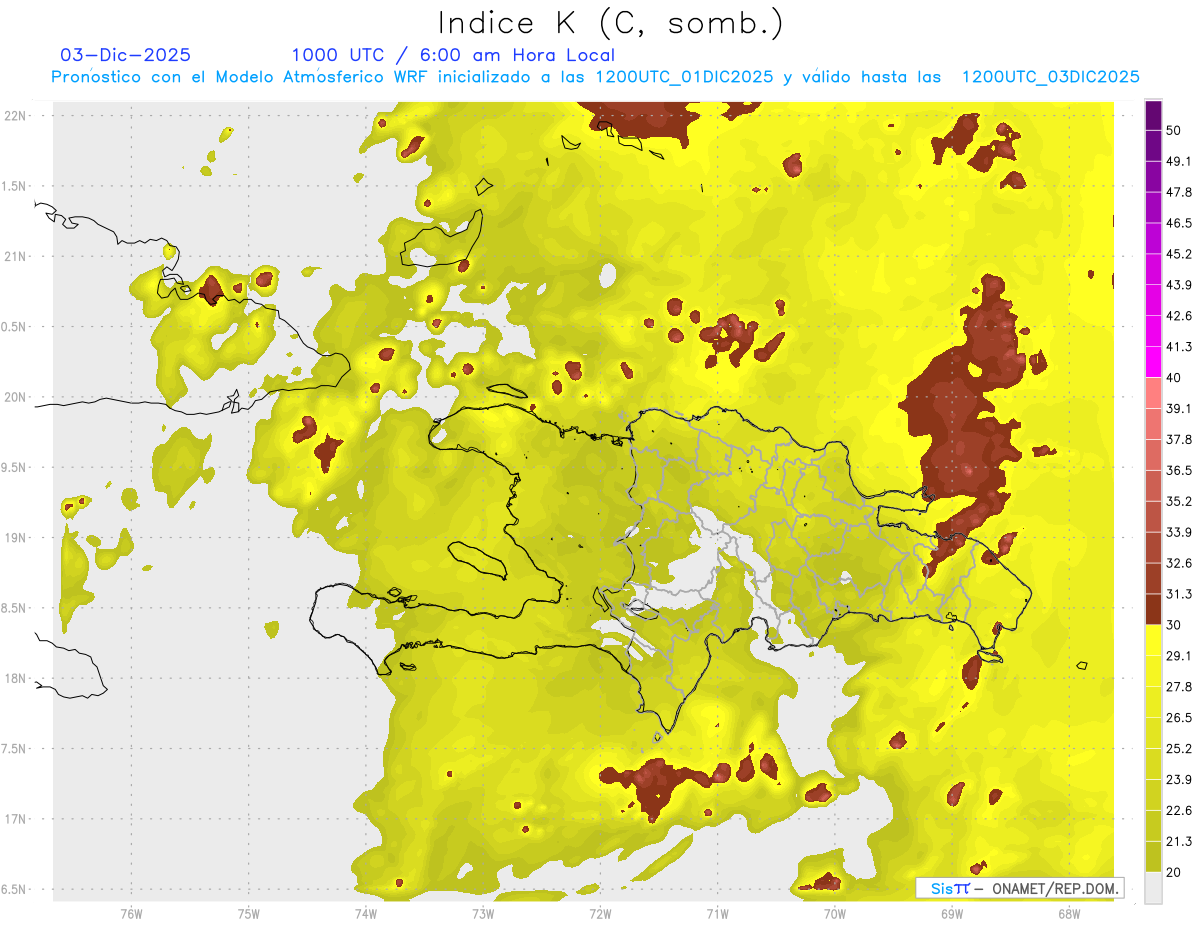The height and width of the screenshot is (927, 1200).
Task: Click the color bar value "50"
Action: click(1175, 131)
